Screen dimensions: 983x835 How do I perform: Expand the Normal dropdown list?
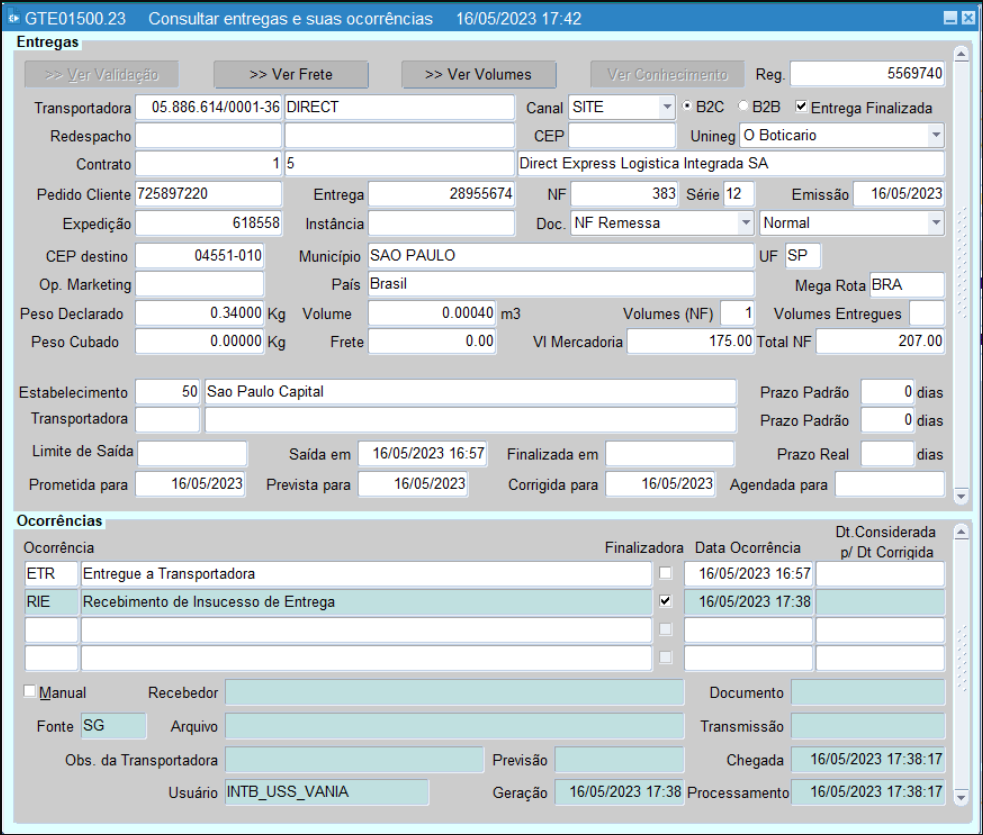935,223
